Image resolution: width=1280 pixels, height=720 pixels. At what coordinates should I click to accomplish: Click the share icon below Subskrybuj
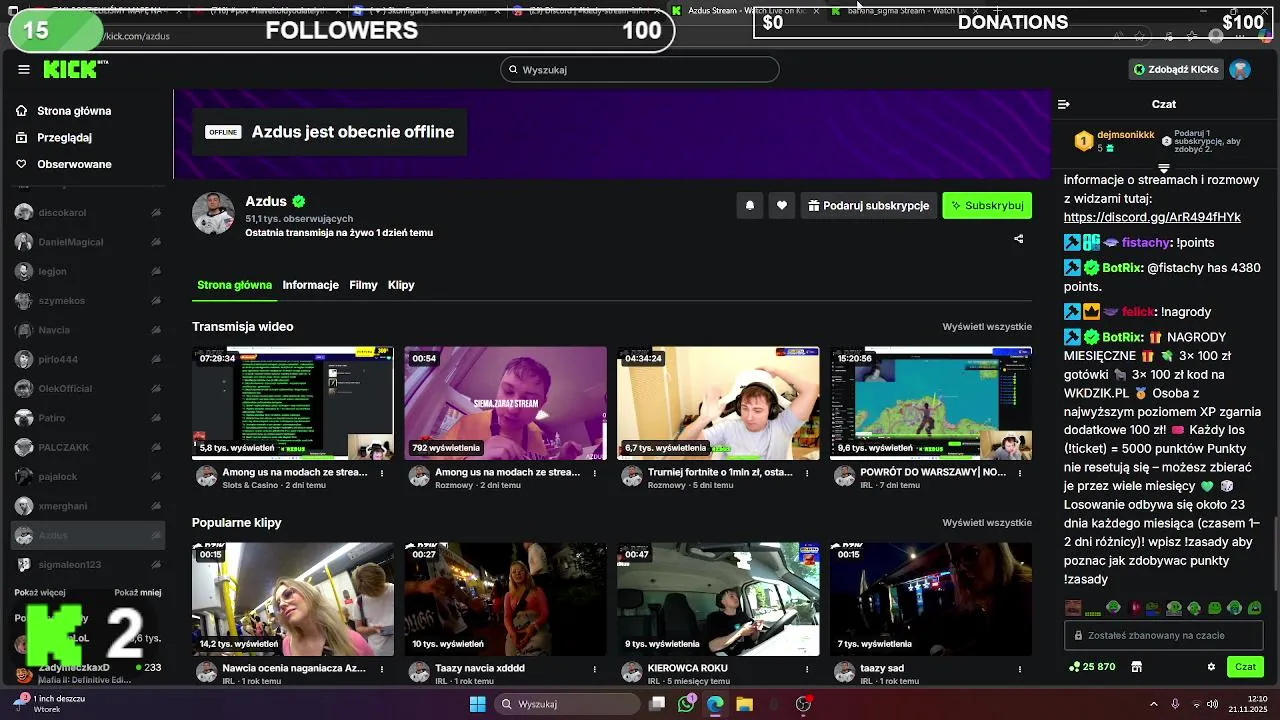(x=1018, y=239)
